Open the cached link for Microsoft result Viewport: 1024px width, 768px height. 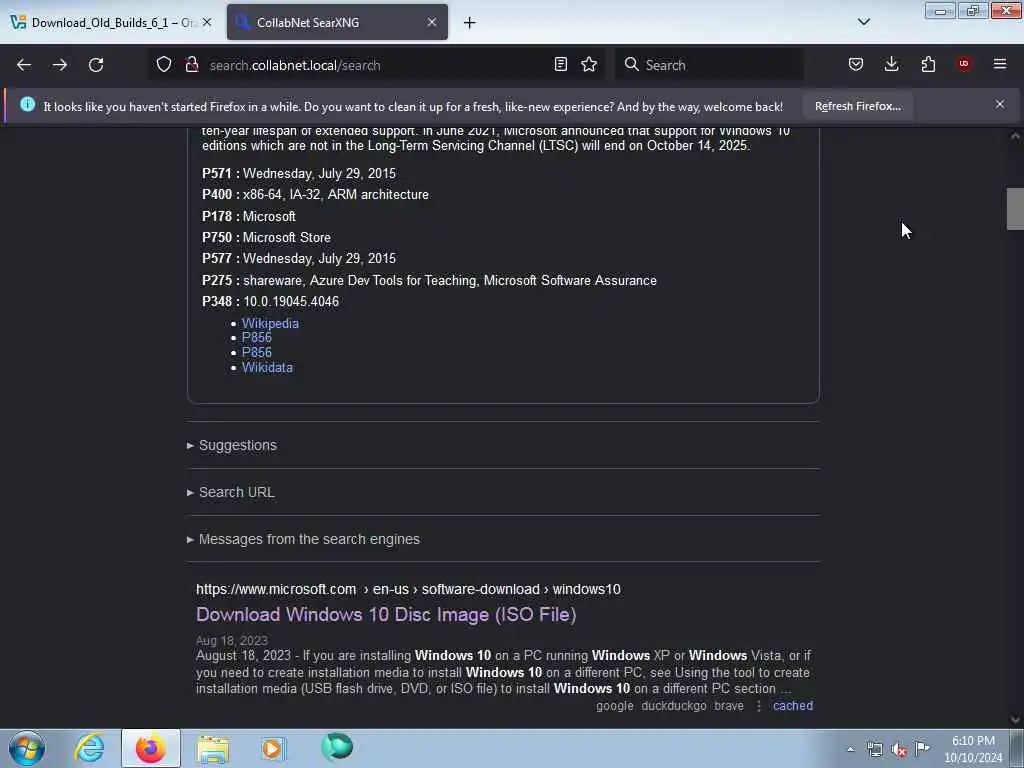point(793,706)
